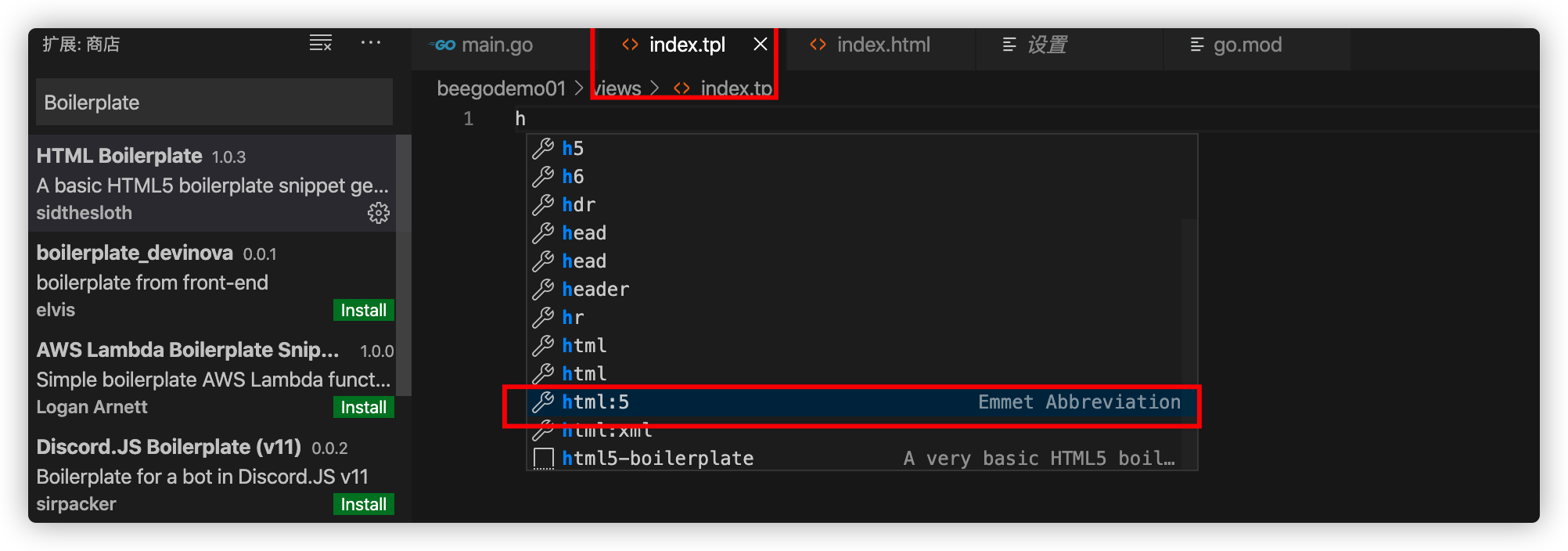Click the clear extension search results icon
Screen dimensions: 1568x551
[320, 44]
